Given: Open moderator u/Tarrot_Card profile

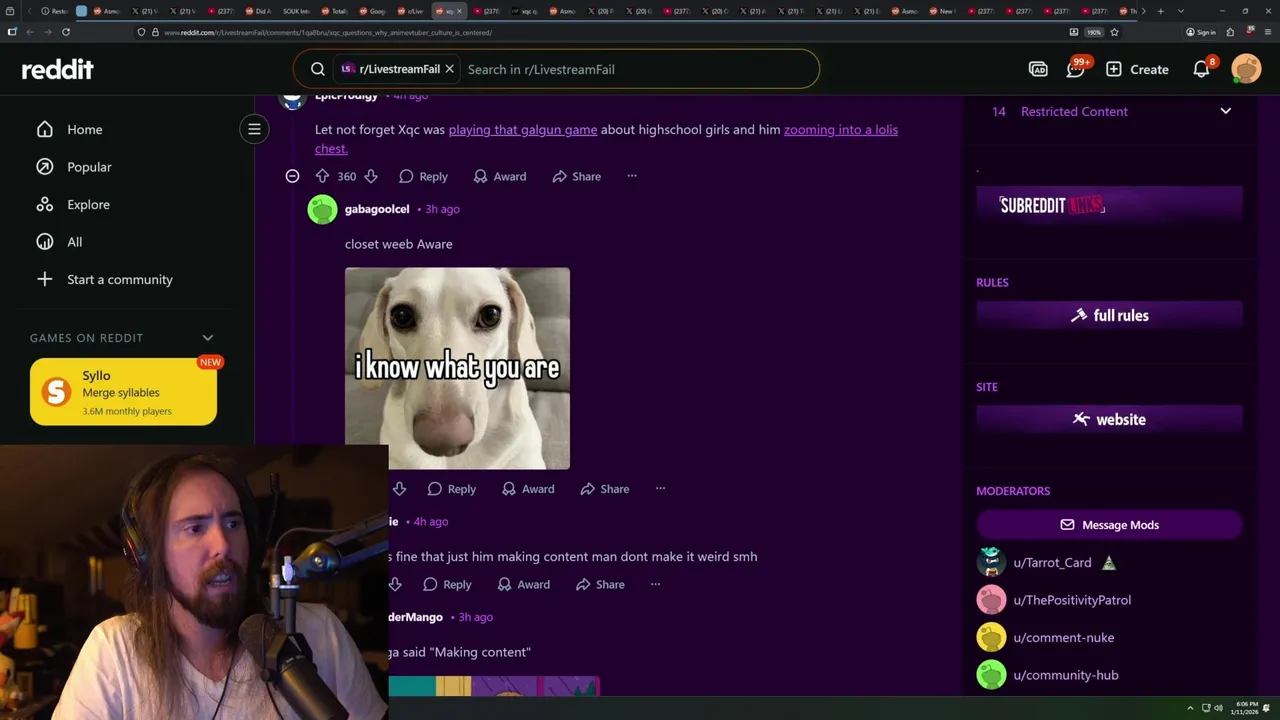Looking at the screenshot, I should [1052, 563].
